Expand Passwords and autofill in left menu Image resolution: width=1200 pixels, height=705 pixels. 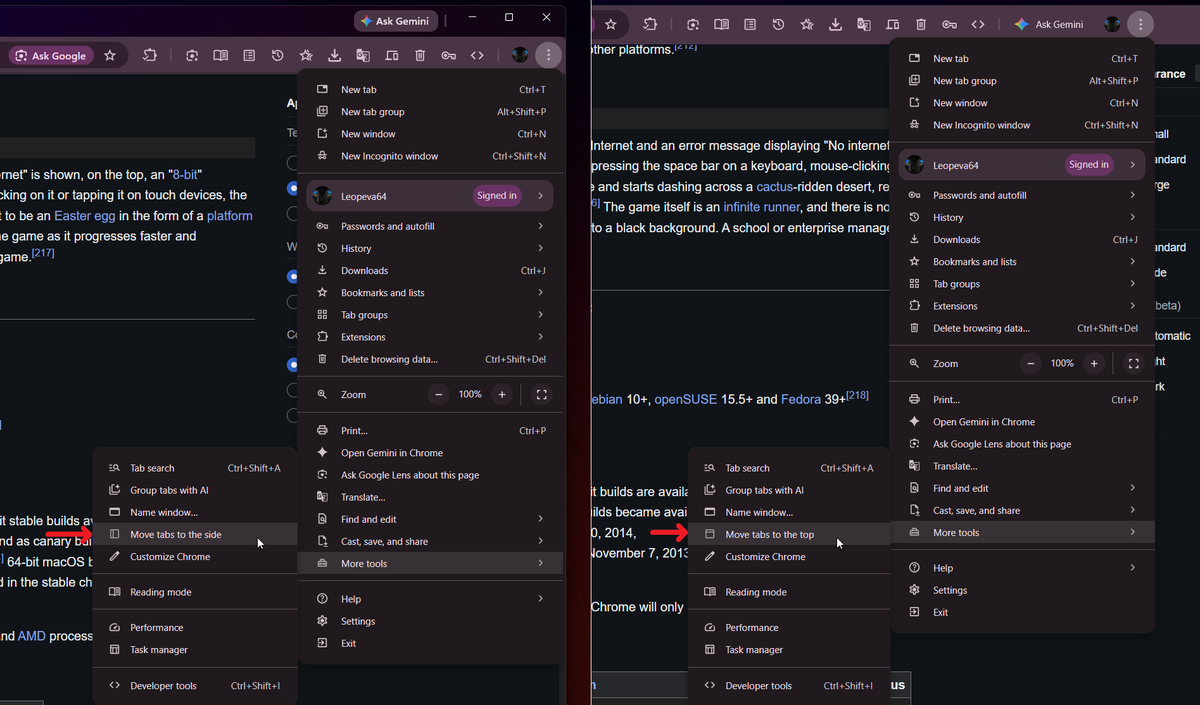(430, 226)
